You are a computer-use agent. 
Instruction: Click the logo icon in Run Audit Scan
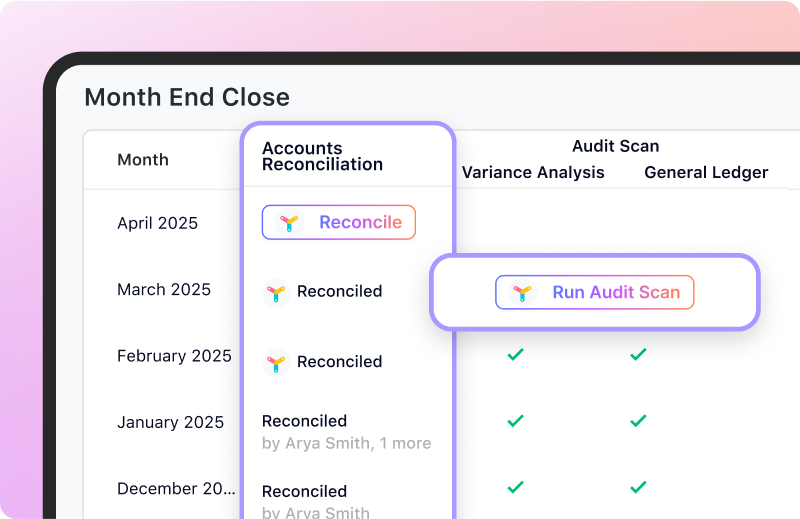pos(522,292)
